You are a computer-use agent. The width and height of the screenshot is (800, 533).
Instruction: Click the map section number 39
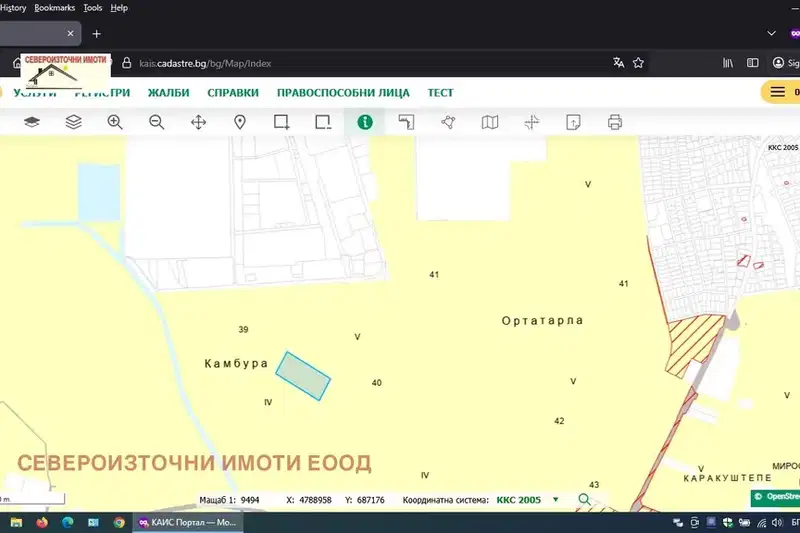tap(243, 329)
